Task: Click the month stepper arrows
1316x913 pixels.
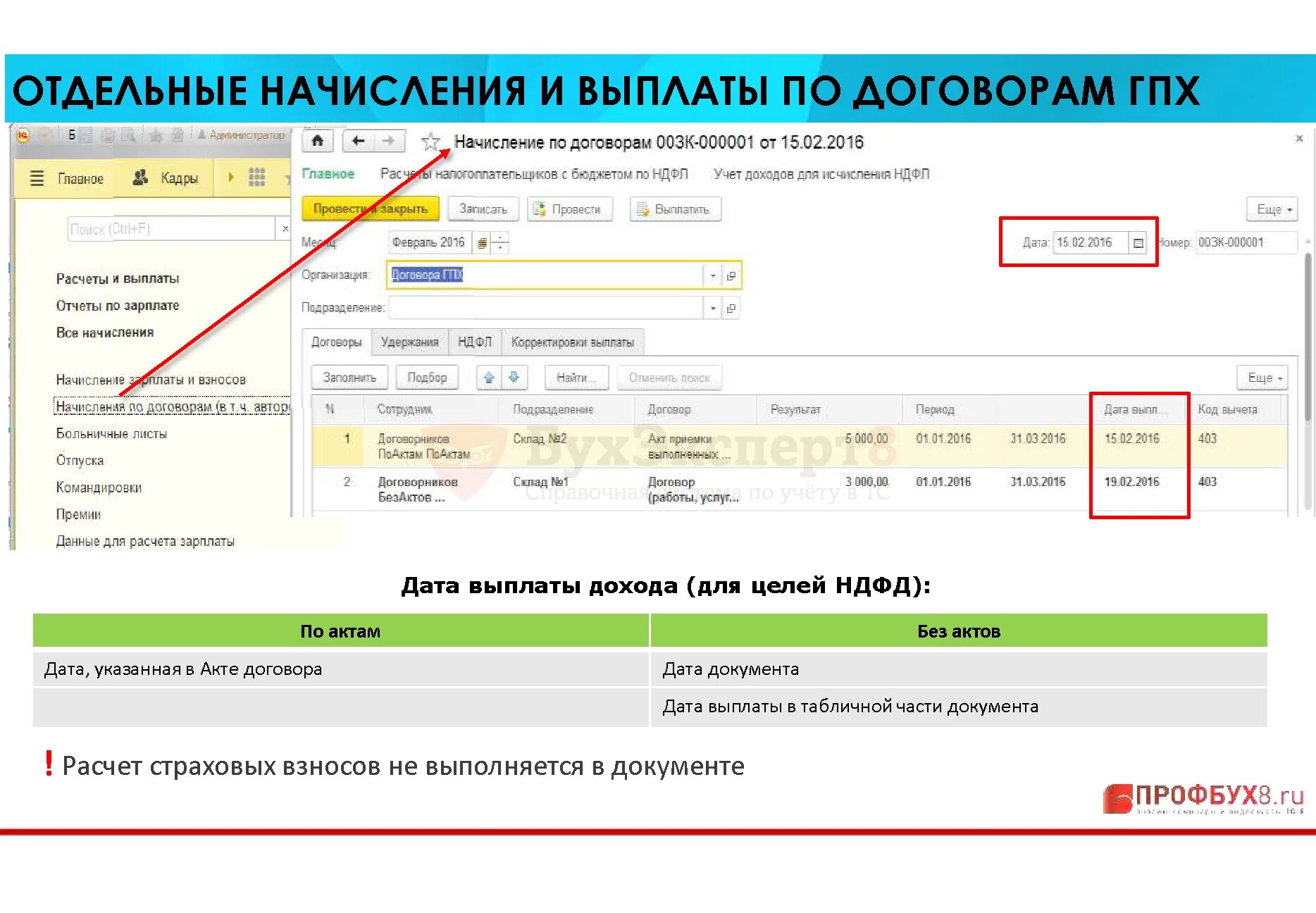Action: 499,243
